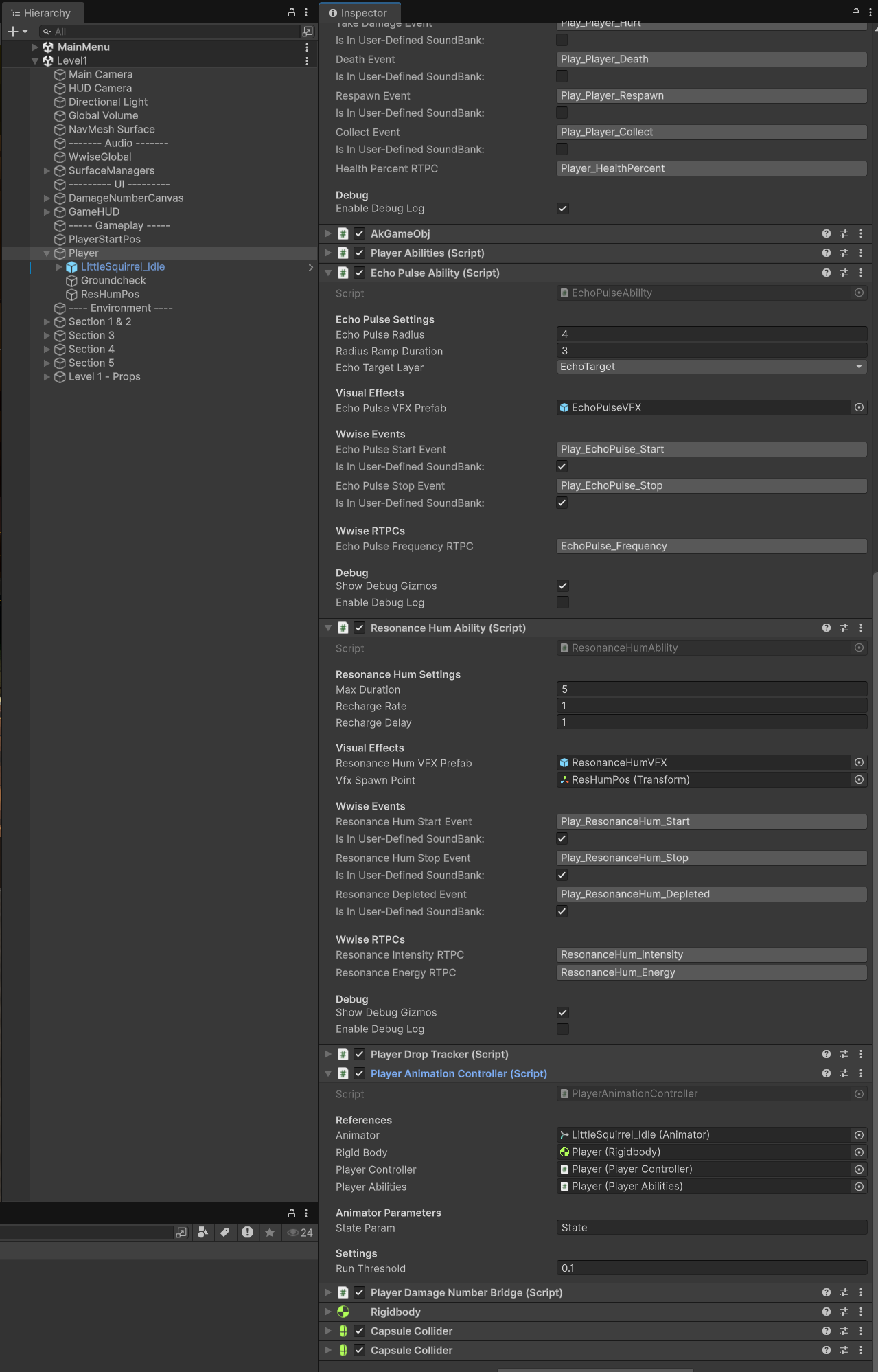The width and height of the screenshot is (878, 1372).
Task: Open three-dot menu for Echo Pulse Ability
Action: click(861, 273)
